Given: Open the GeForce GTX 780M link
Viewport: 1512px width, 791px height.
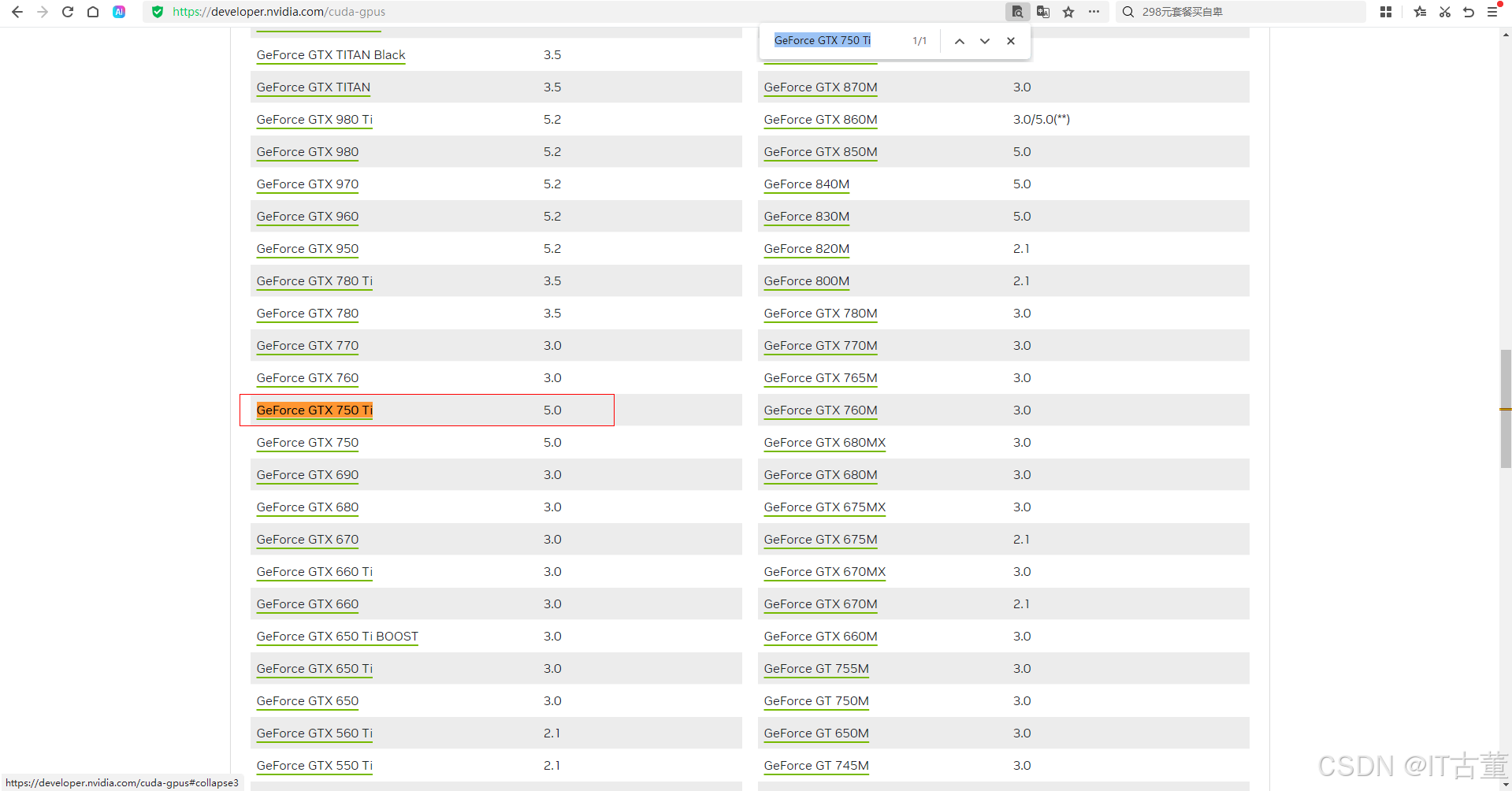Looking at the screenshot, I should click(820, 314).
